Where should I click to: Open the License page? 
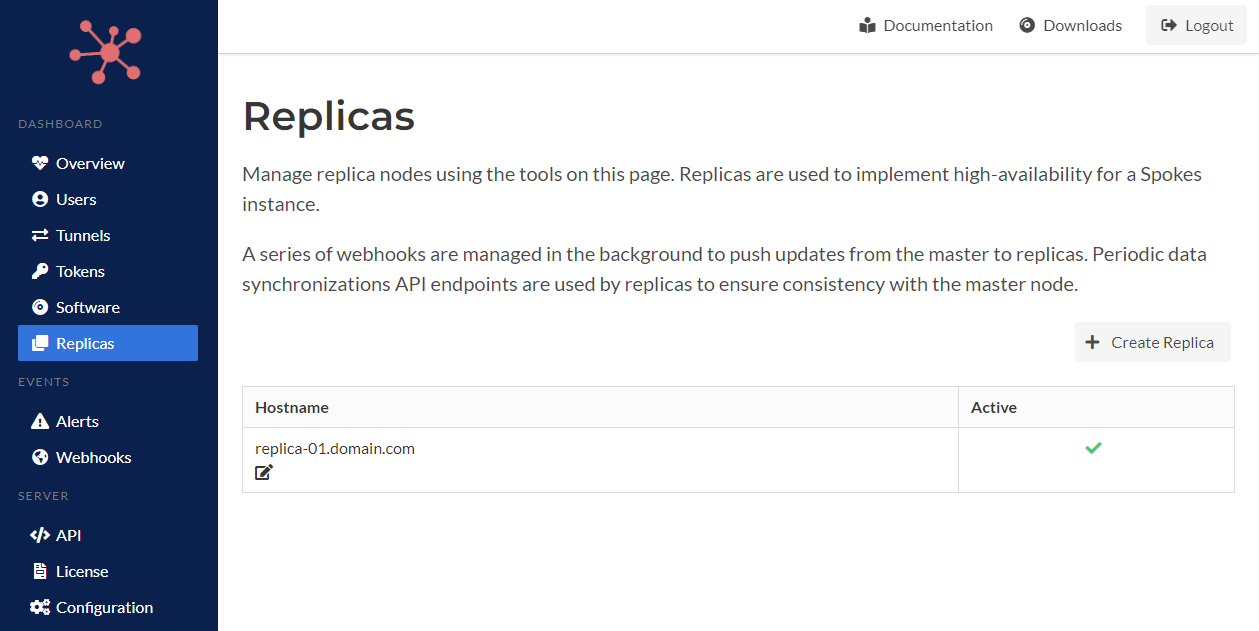(x=81, y=571)
